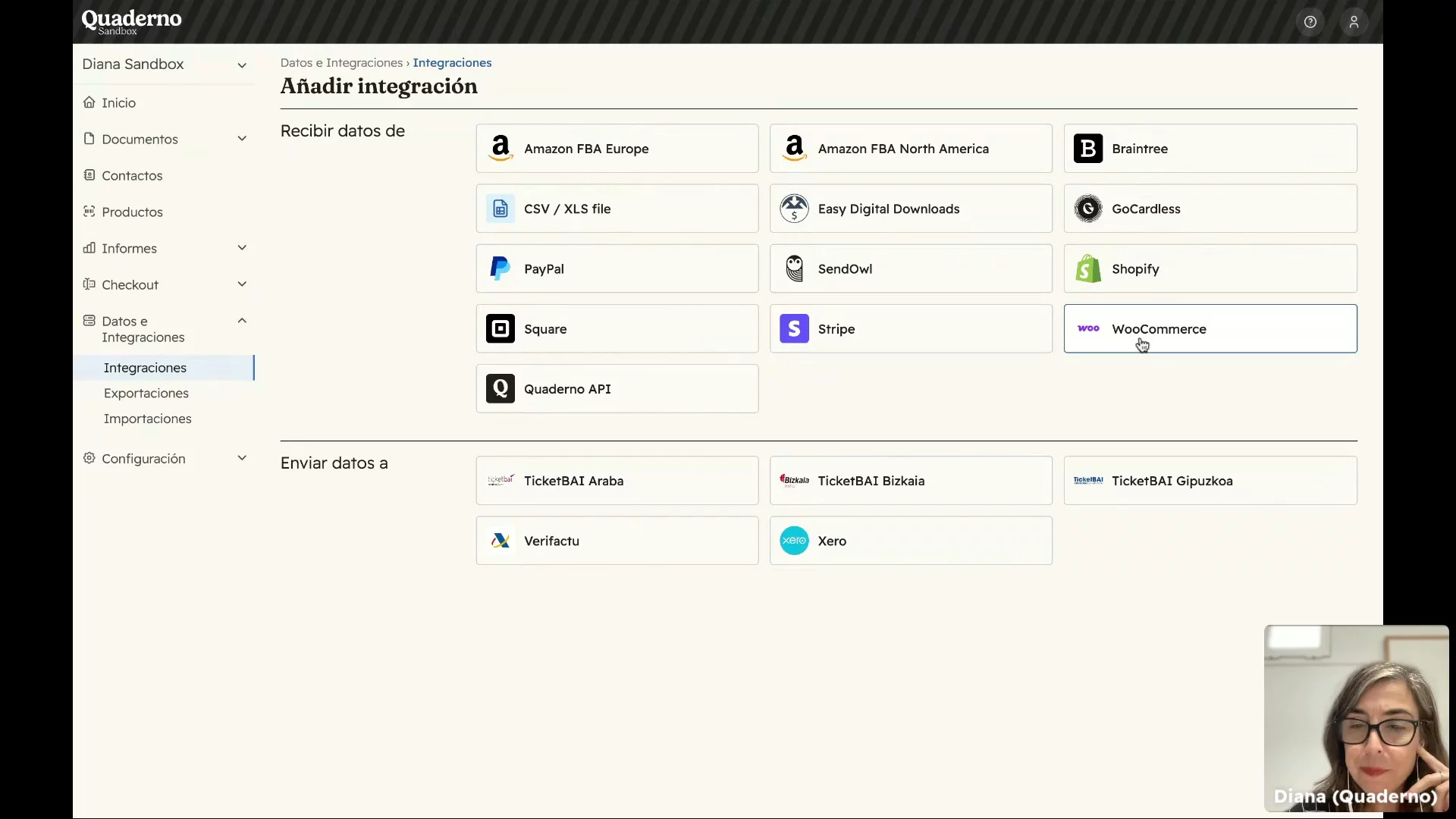The width and height of the screenshot is (1456, 819).
Task: Click the help question mark icon
Action: [1310, 22]
